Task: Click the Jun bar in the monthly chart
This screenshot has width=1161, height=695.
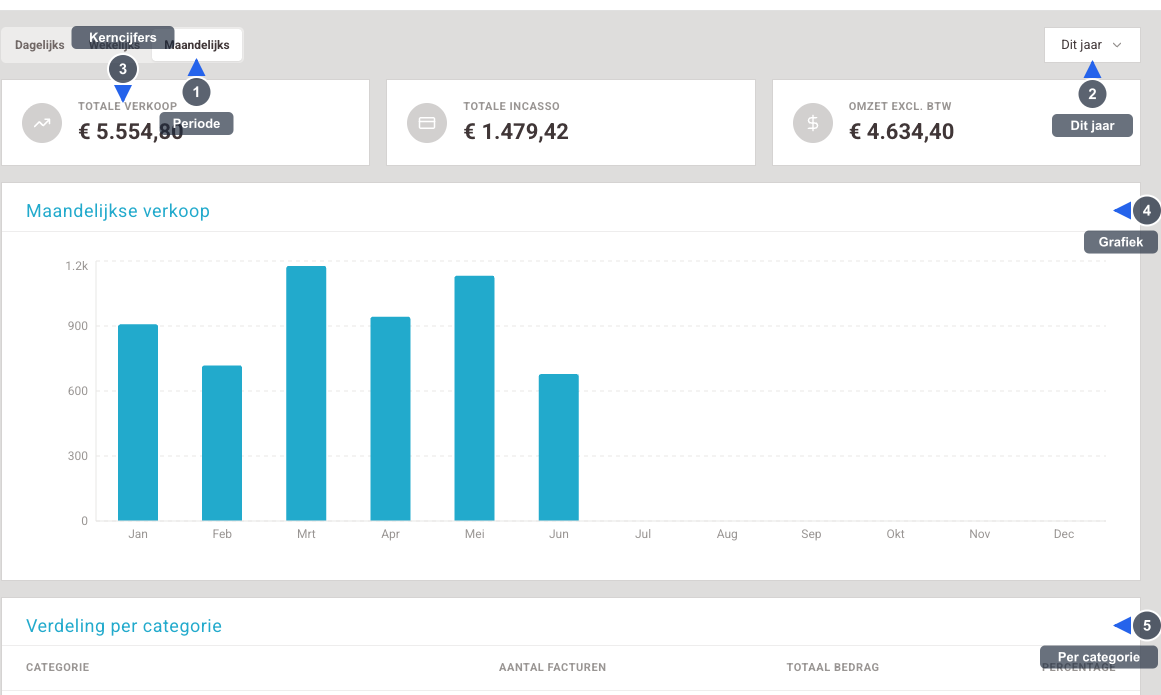Action: pyautogui.click(x=558, y=448)
